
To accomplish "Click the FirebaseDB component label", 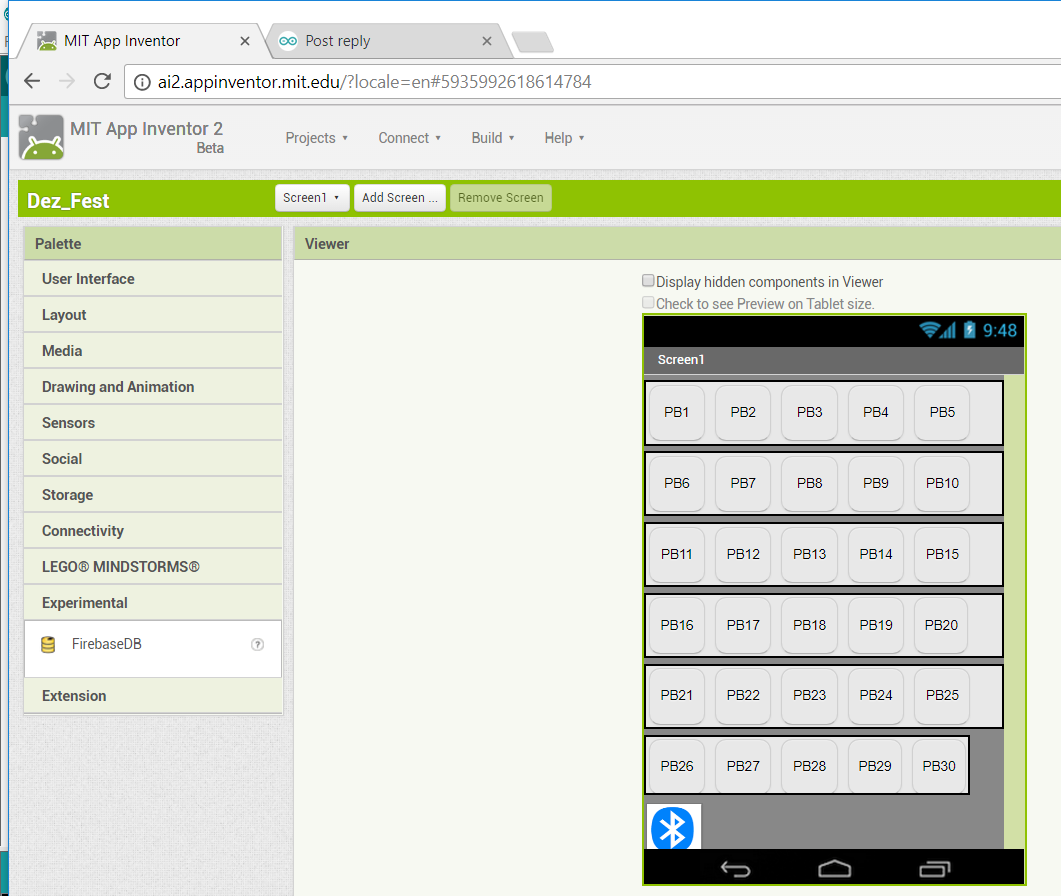I will pyautogui.click(x=107, y=644).
